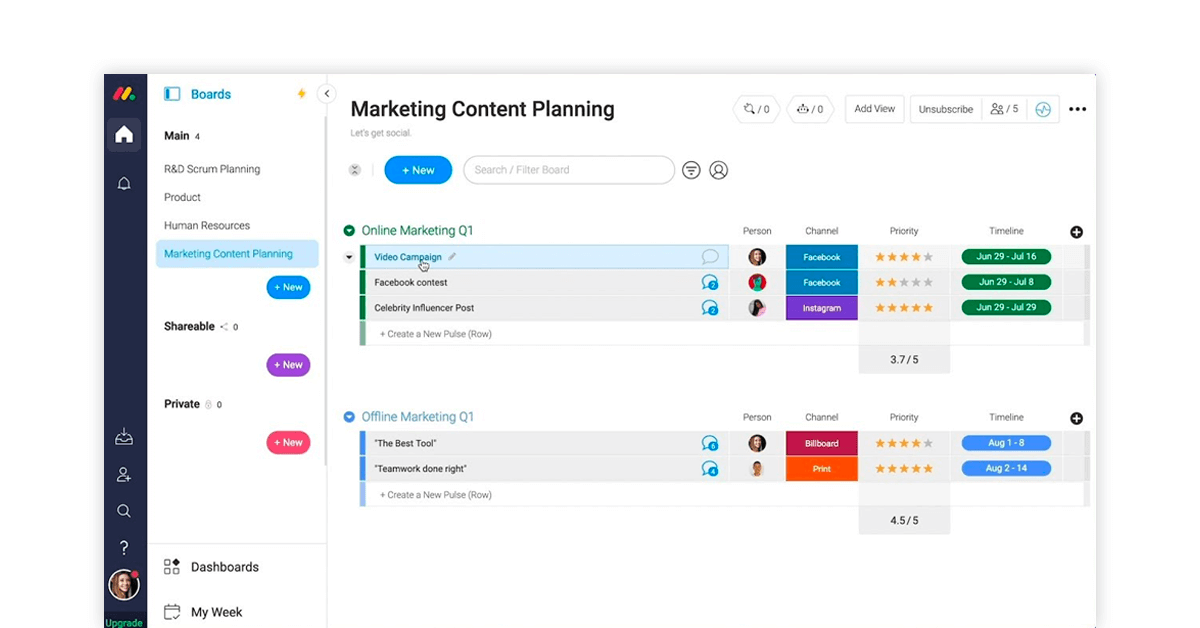Change the Video Campaign channel label
Image resolution: width=1200 pixels, height=628 pixels.
(x=822, y=257)
